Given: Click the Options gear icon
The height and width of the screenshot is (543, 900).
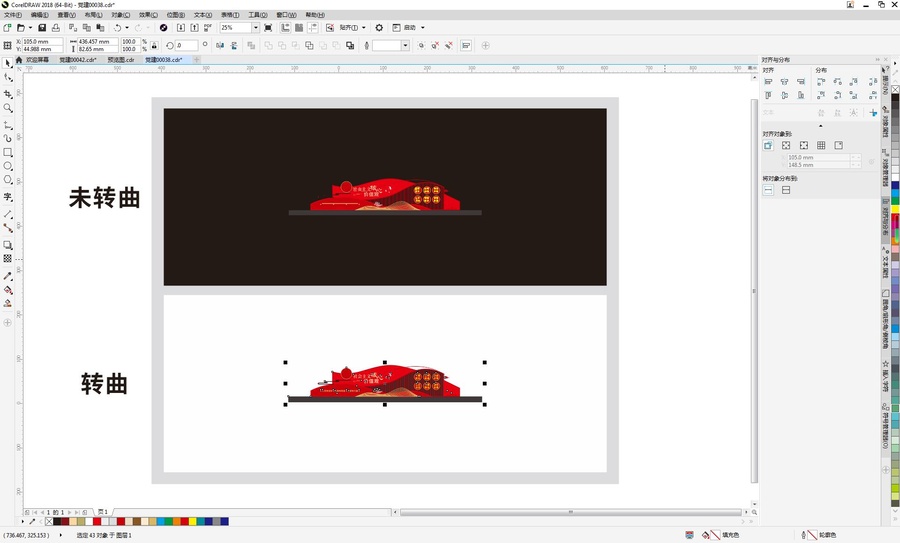Looking at the screenshot, I should (379, 28).
